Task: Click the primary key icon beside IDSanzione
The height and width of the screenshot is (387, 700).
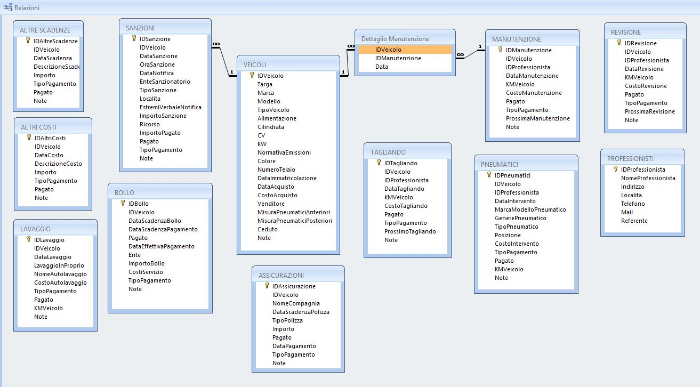Action: 133,38
